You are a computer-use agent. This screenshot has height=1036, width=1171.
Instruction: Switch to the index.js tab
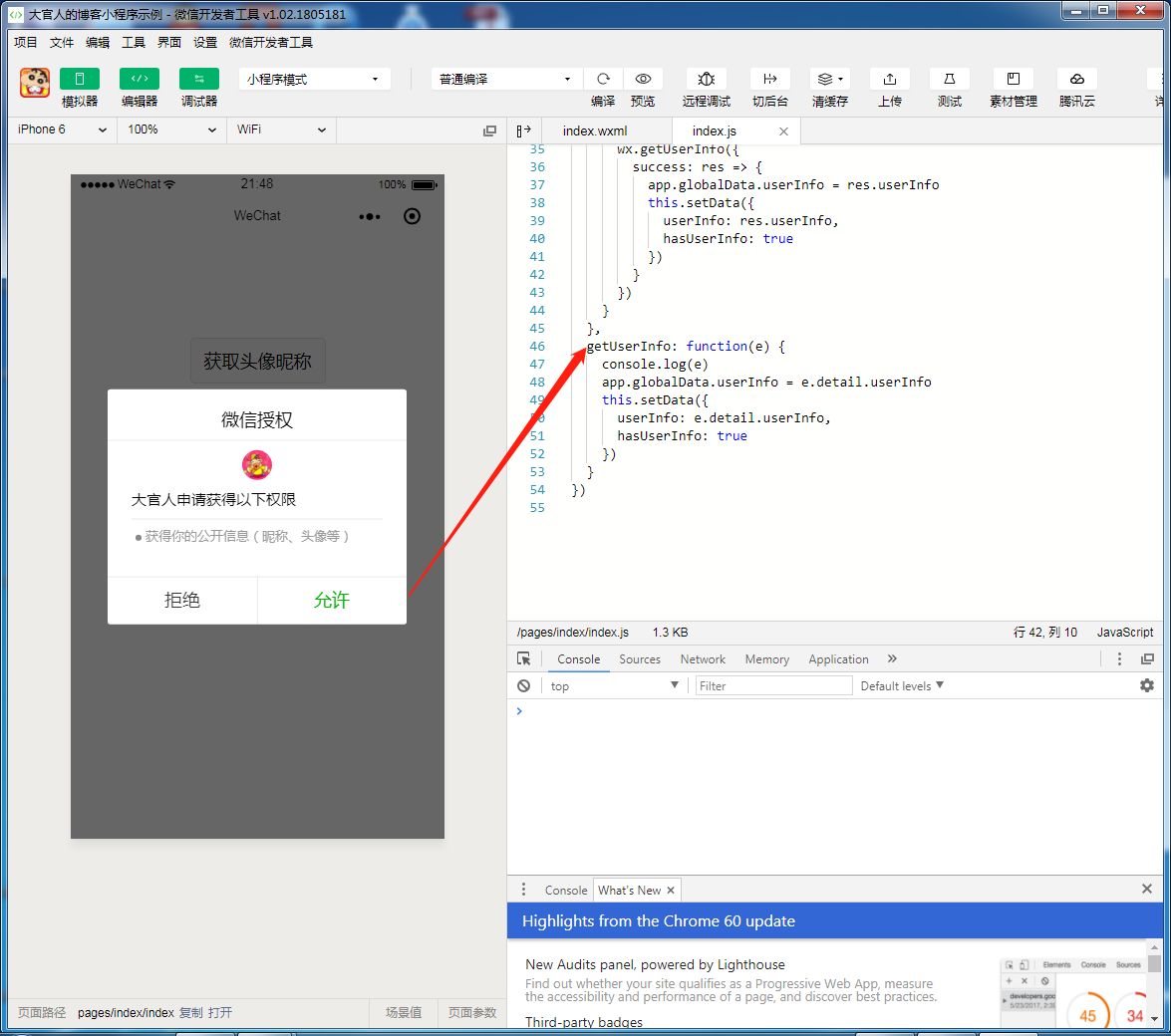click(x=714, y=130)
